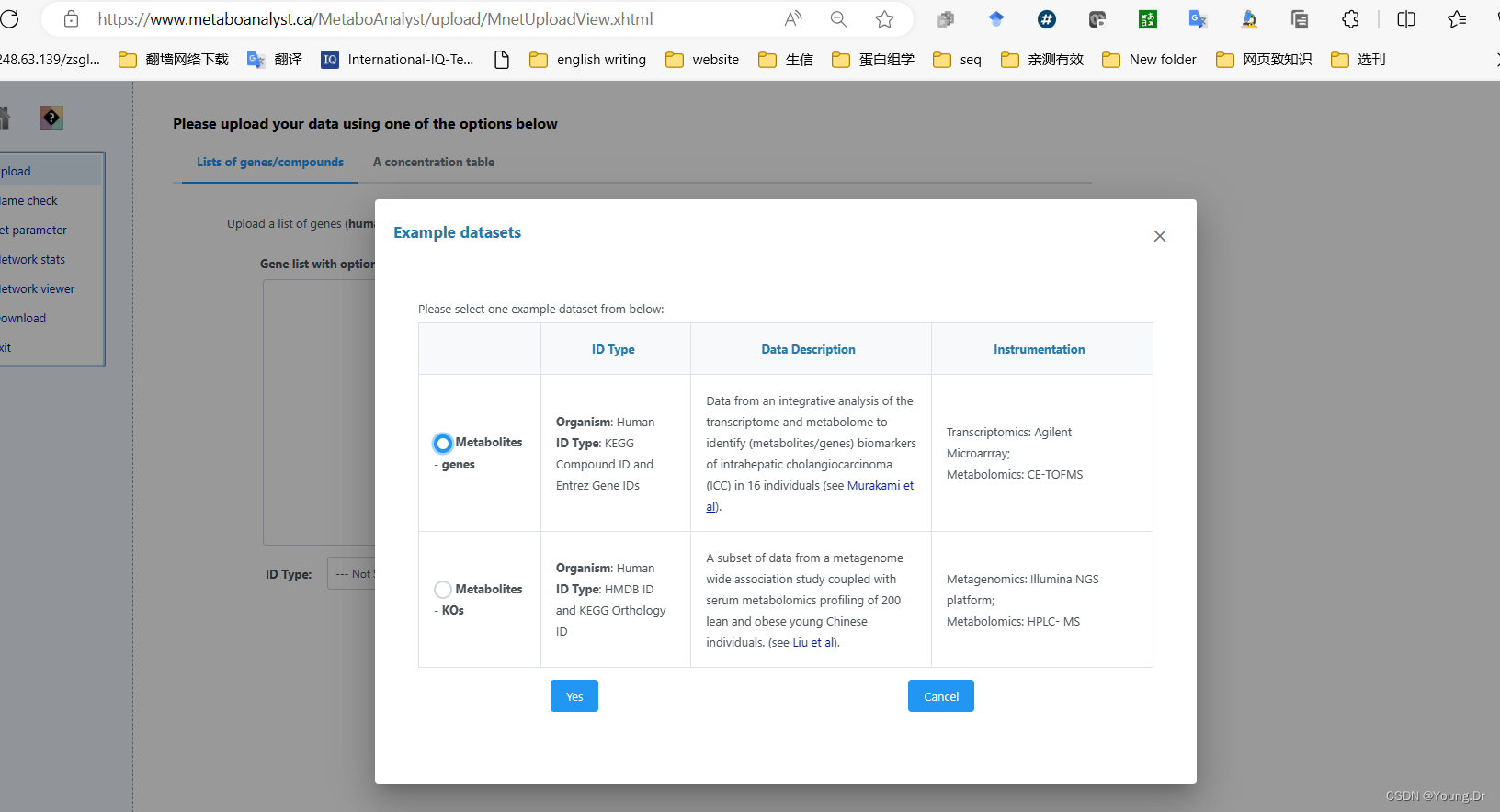Screen dimensions: 1500x812
Task: Close the Example datasets dialog with X
Action: pyautogui.click(x=1160, y=236)
